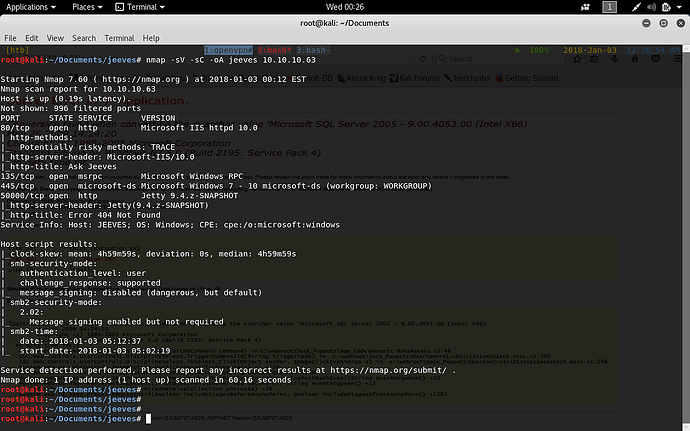This screenshot has height=431, width=690.
Task: Select tmux window 1:openvpn#
Action: (228, 50)
